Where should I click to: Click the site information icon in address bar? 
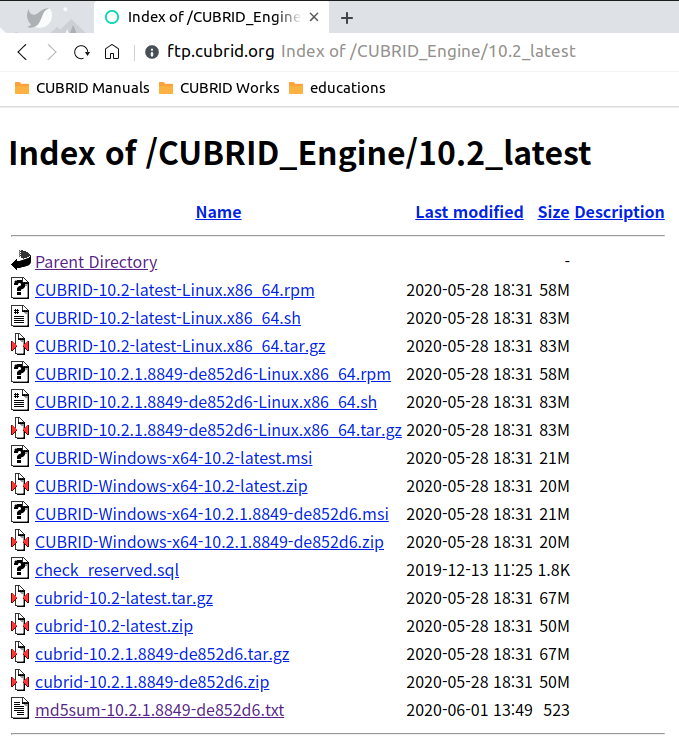coord(152,52)
